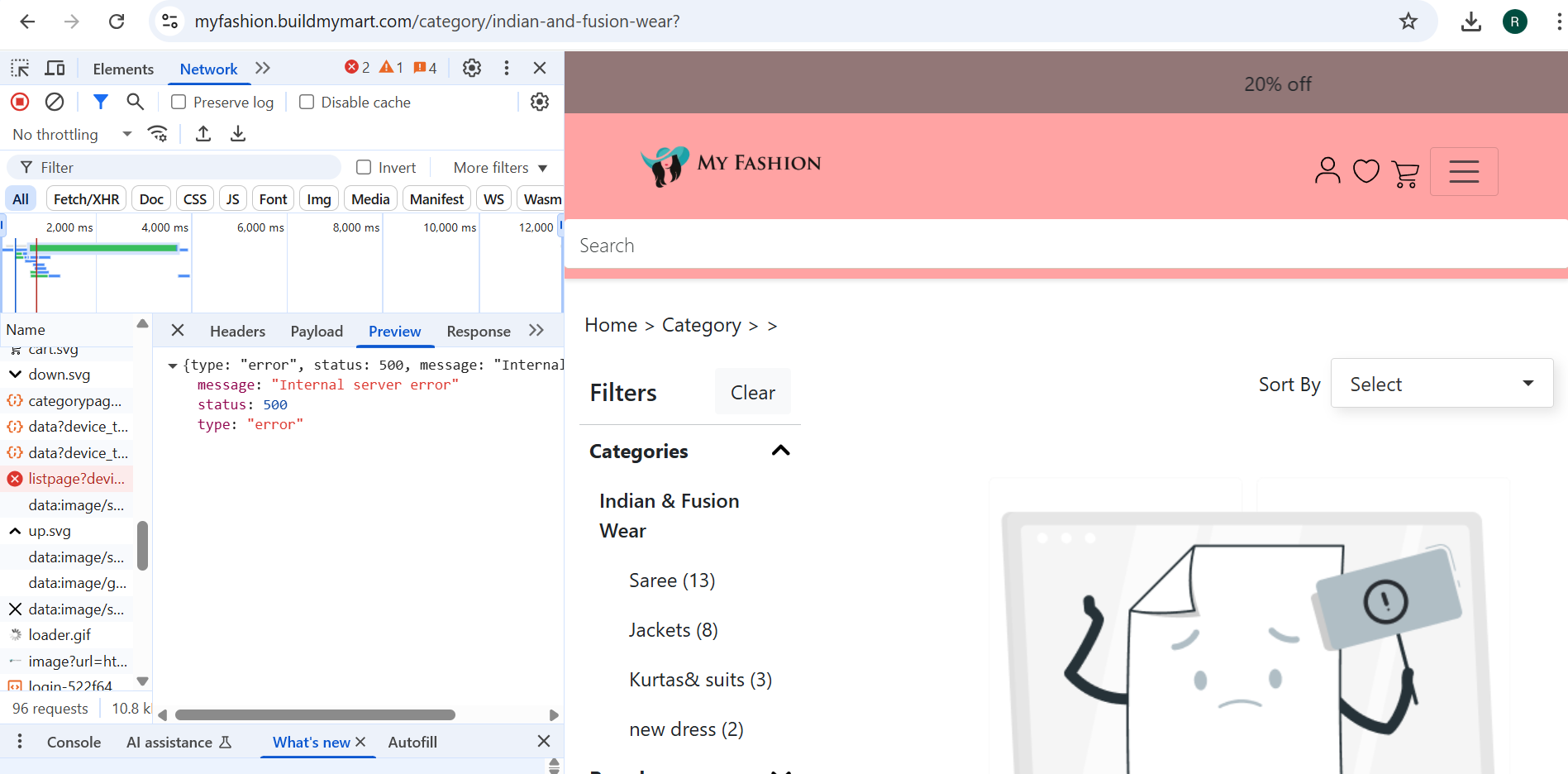Image resolution: width=1568 pixels, height=774 pixels.
Task: Open network search magnifier
Action: tap(135, 102)
